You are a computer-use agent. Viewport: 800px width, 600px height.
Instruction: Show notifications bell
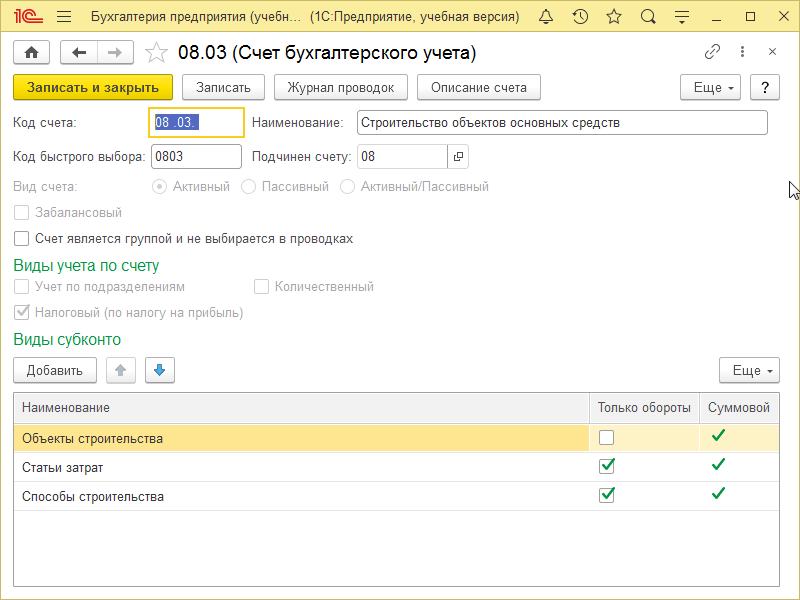[x=546, y=17]
